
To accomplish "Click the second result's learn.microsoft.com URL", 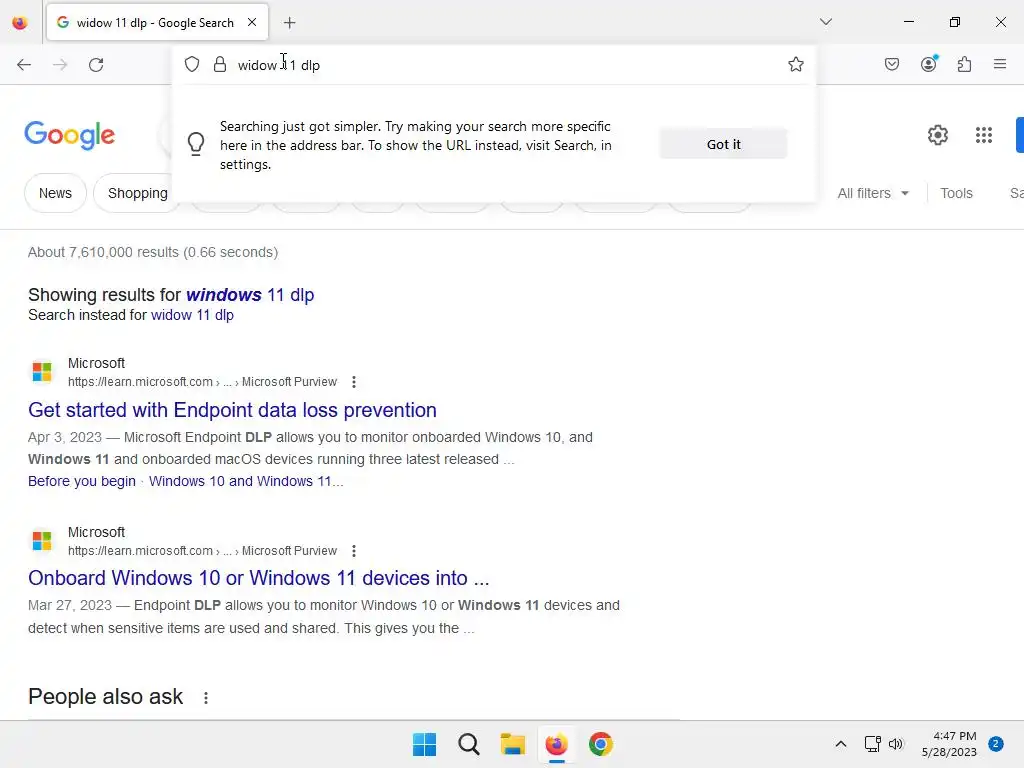I will coord(202,551).
